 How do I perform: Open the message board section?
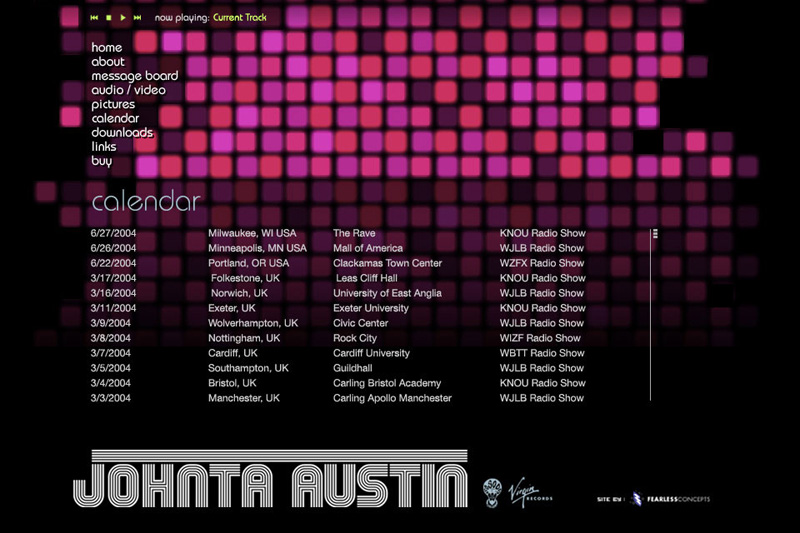(x=135, y=76)
